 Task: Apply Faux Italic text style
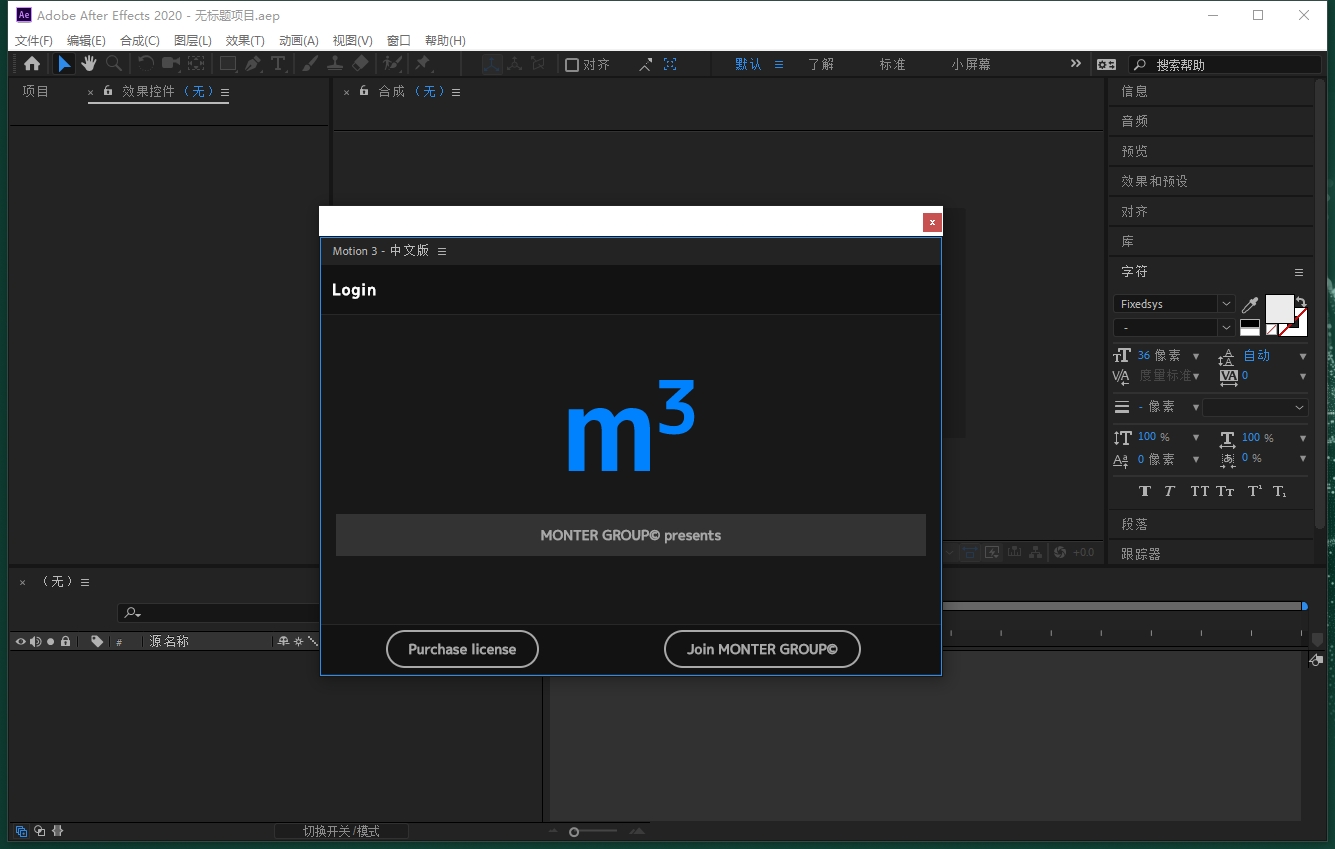click(x=1169, y=491)
